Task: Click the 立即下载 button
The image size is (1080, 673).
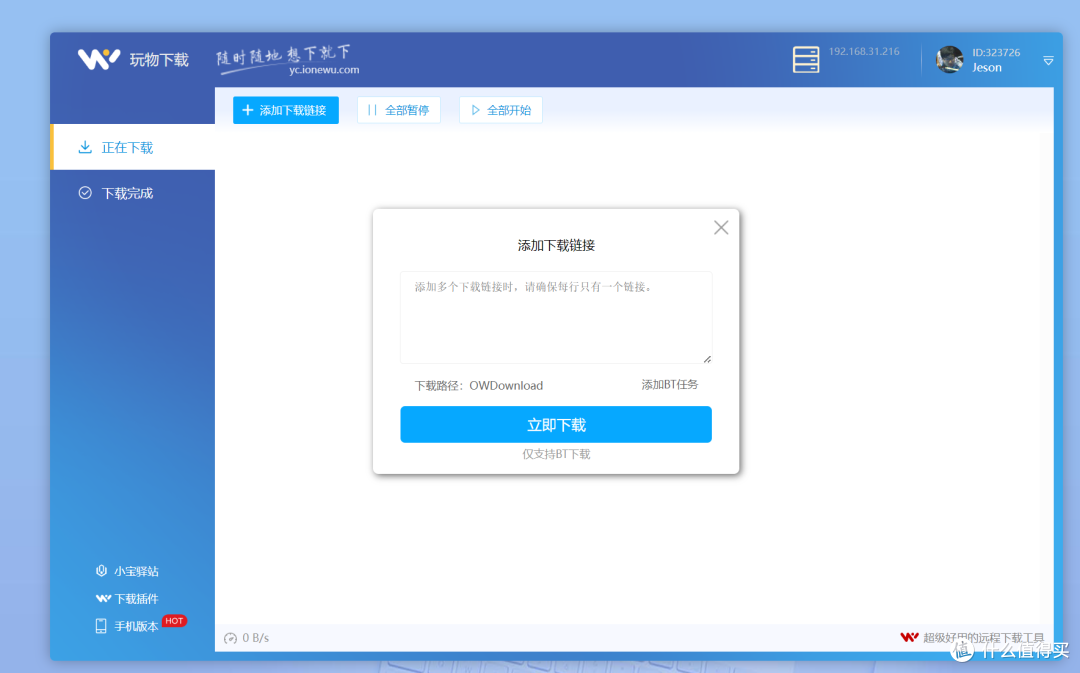Action: (x=556, y=424)
